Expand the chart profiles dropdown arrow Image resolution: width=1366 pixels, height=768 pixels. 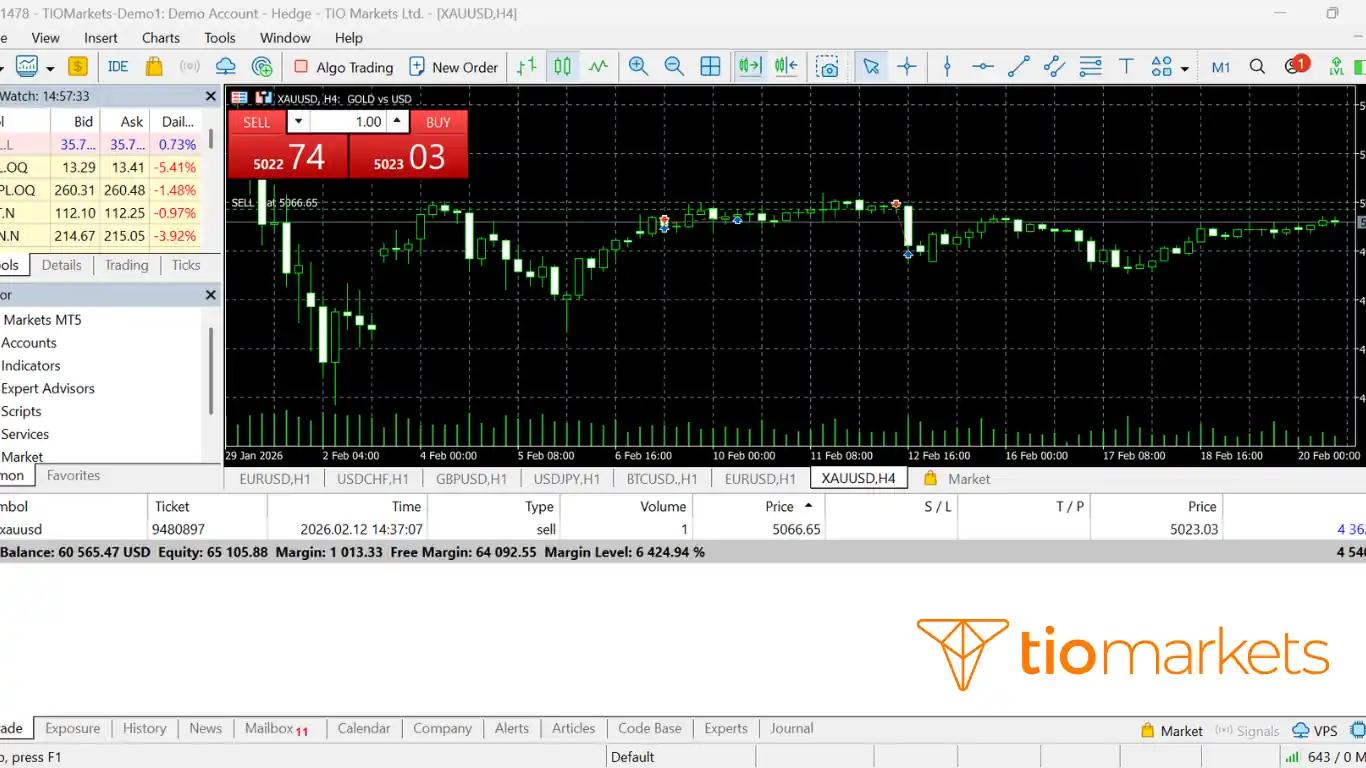(x=49, y=68)
